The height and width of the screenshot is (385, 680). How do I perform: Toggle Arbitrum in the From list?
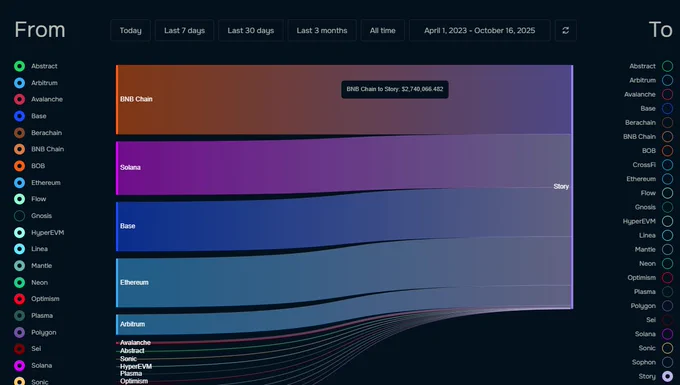point(36,83)
